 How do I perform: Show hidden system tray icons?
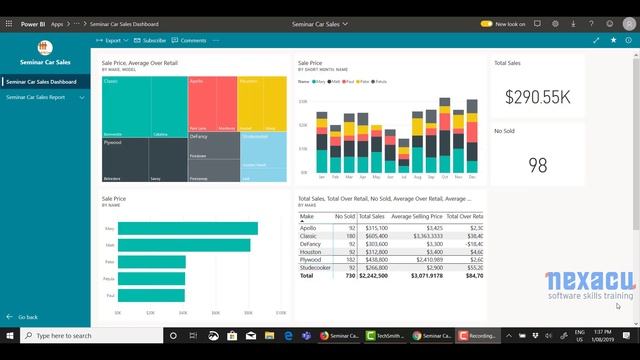[x=509, y=336]
